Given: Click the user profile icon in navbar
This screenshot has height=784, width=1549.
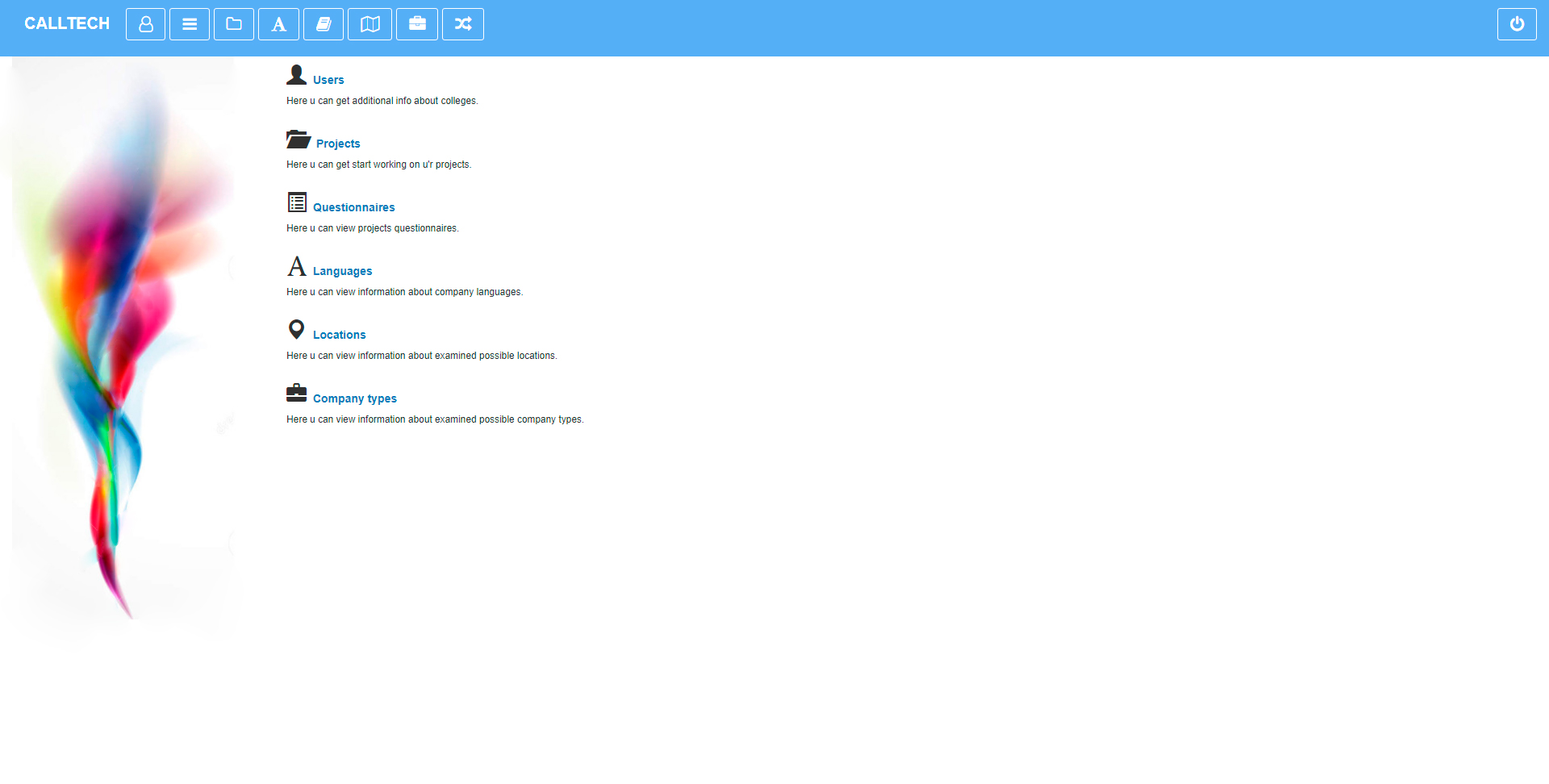Looking at the screenshot, I should click(x=145, y=24).
